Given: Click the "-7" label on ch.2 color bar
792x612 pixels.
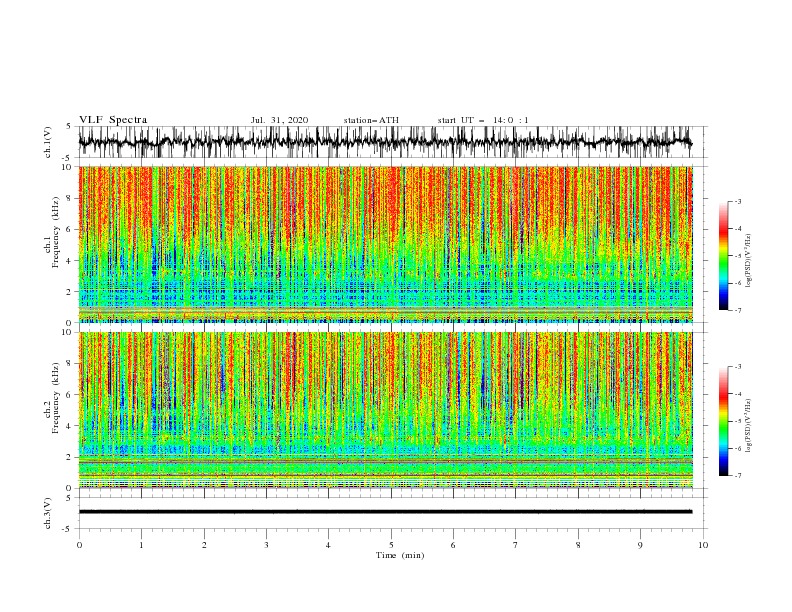Looking at the screenshot, I should coord(738,475).
